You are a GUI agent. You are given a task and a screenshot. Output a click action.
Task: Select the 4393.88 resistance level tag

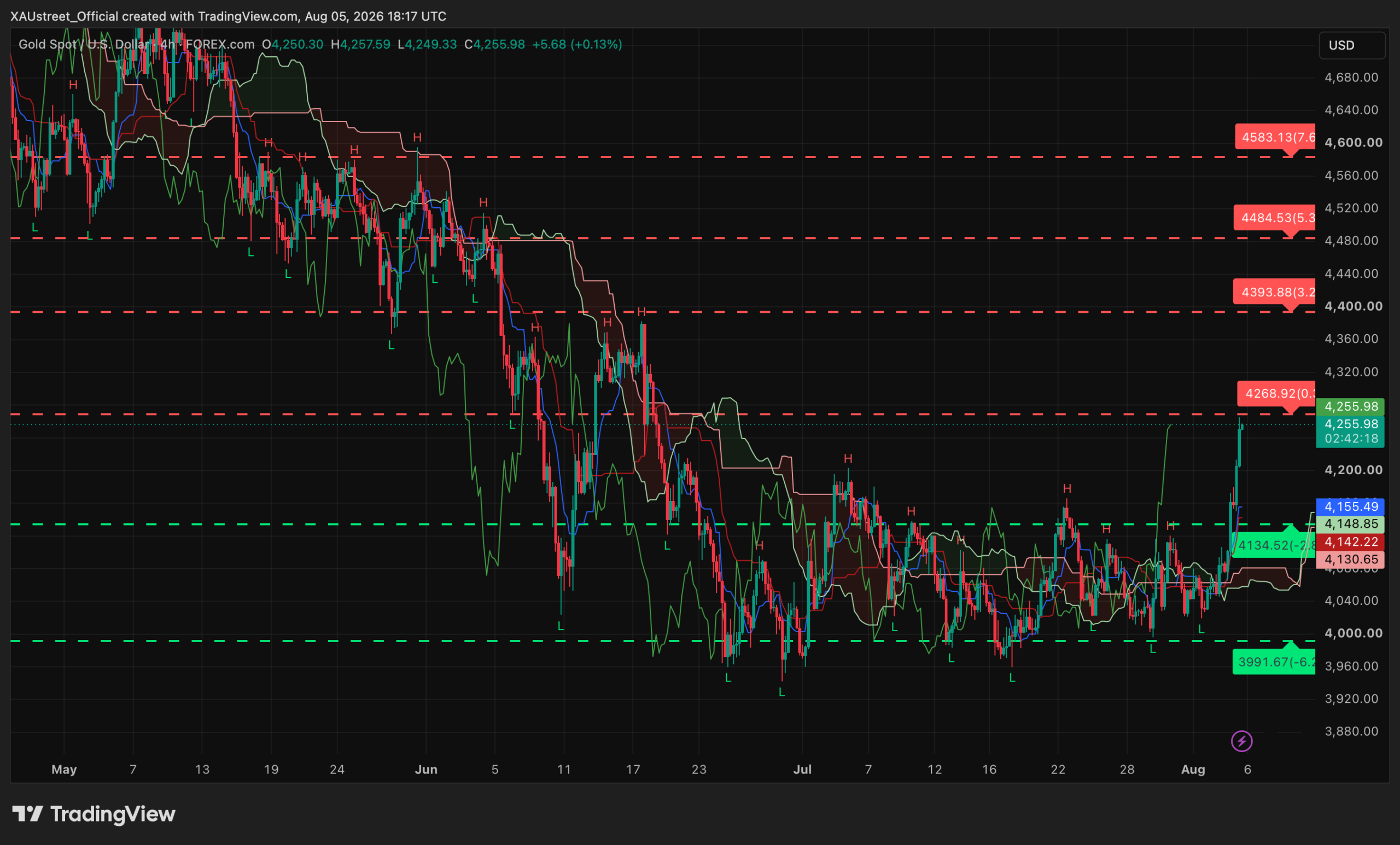coord(1274,292)
